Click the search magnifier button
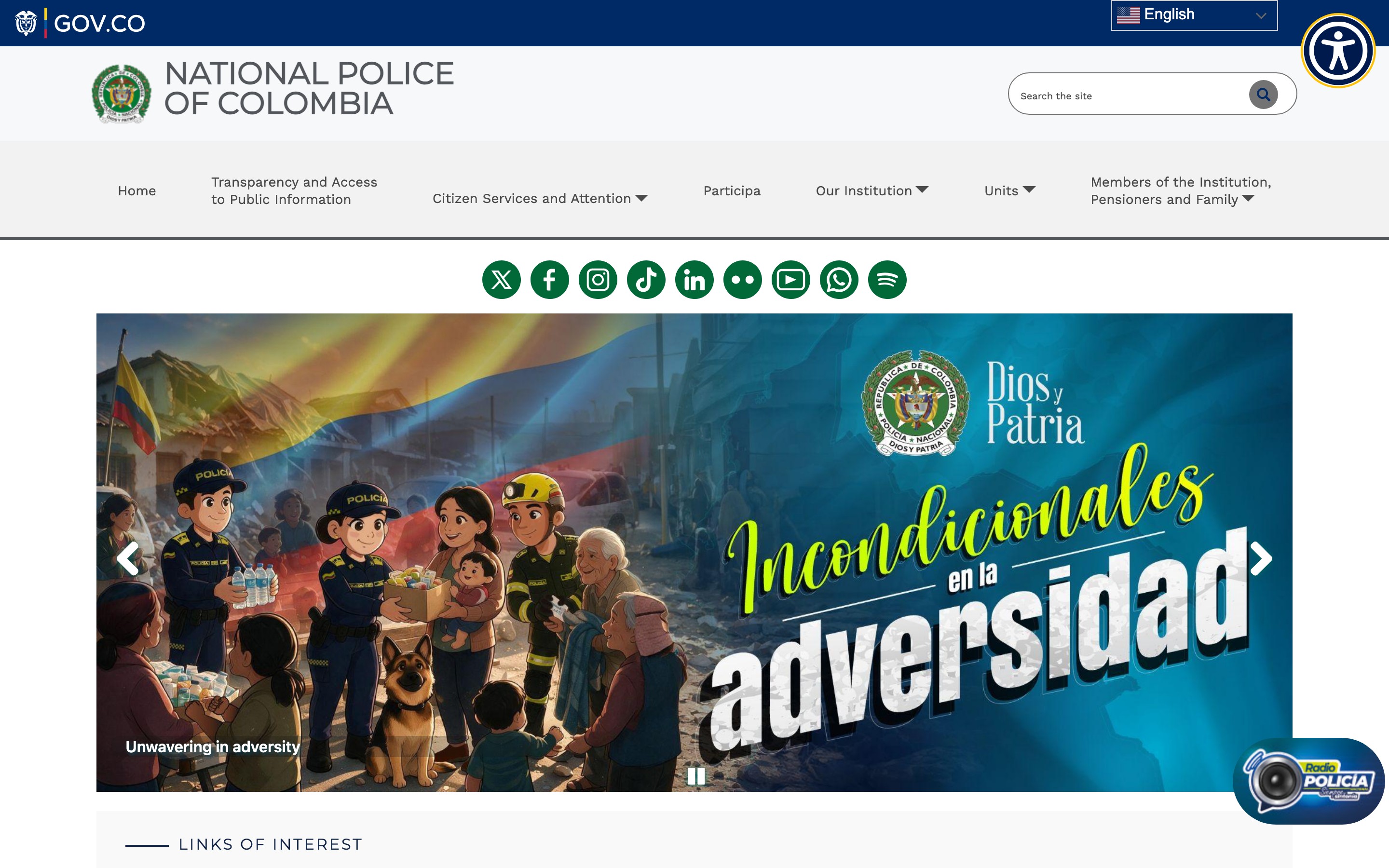 [1263, 95]
